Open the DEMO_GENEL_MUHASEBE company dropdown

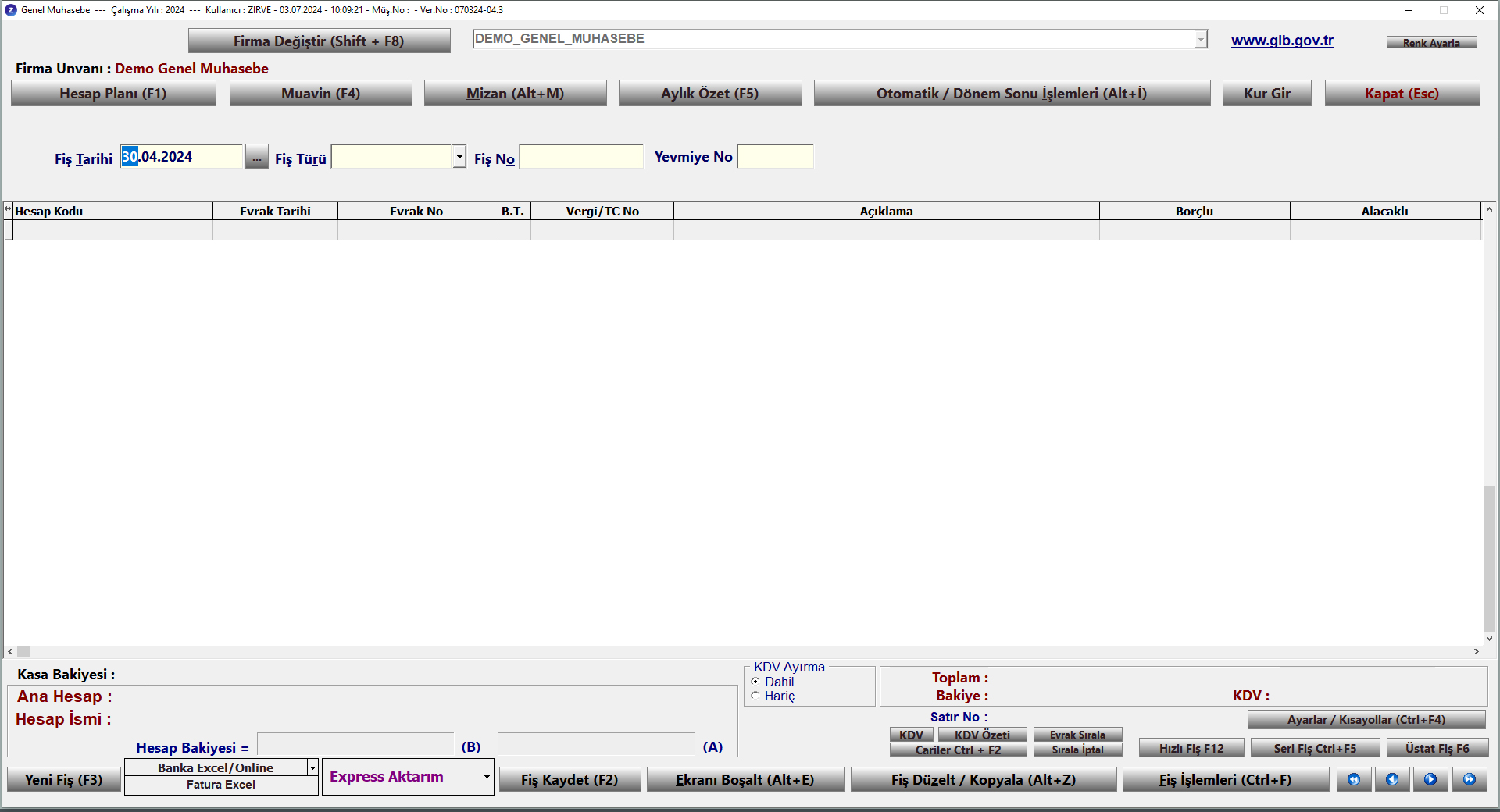[x=1200, y=40]
